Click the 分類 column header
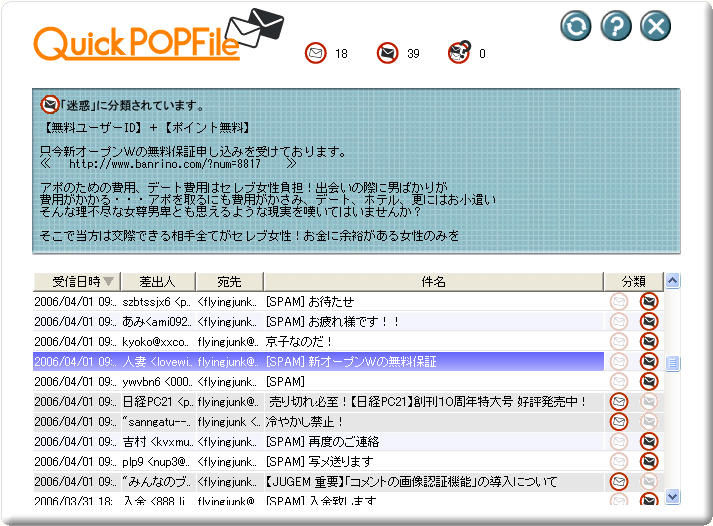The image size is (713, 526). (633, 281)
